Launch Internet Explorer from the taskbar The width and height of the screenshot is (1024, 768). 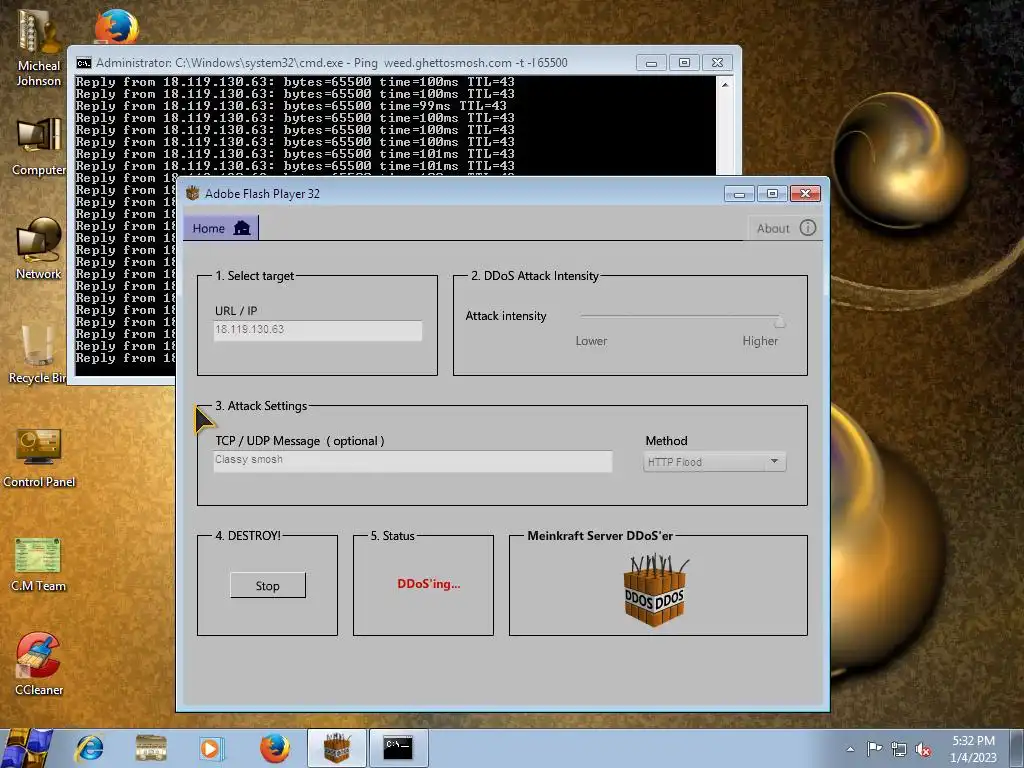coord(89,748)
